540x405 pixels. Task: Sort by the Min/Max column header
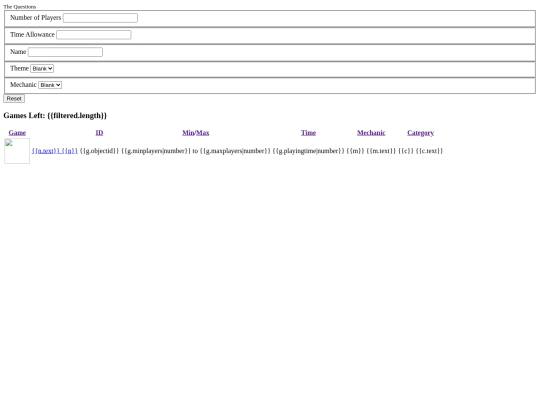coord(196,133)
